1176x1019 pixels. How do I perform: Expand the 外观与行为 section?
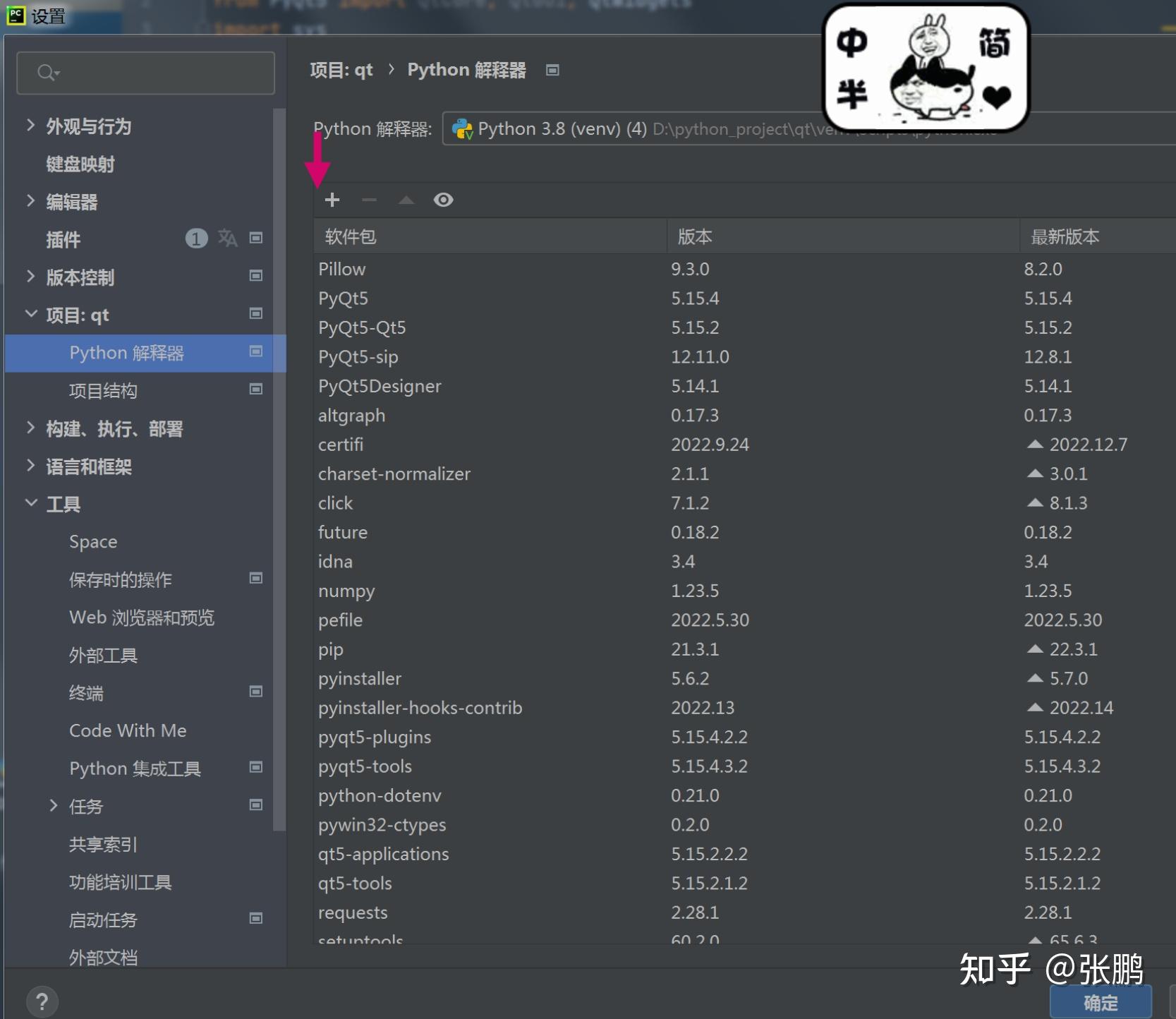(x=30, y=125)
